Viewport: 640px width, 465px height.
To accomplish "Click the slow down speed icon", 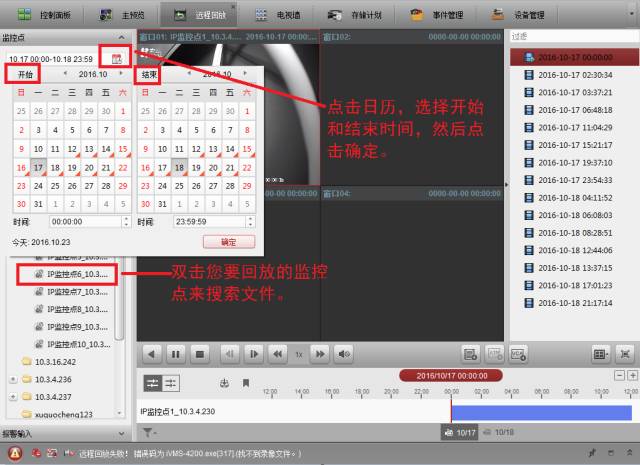I will (276, 353).
